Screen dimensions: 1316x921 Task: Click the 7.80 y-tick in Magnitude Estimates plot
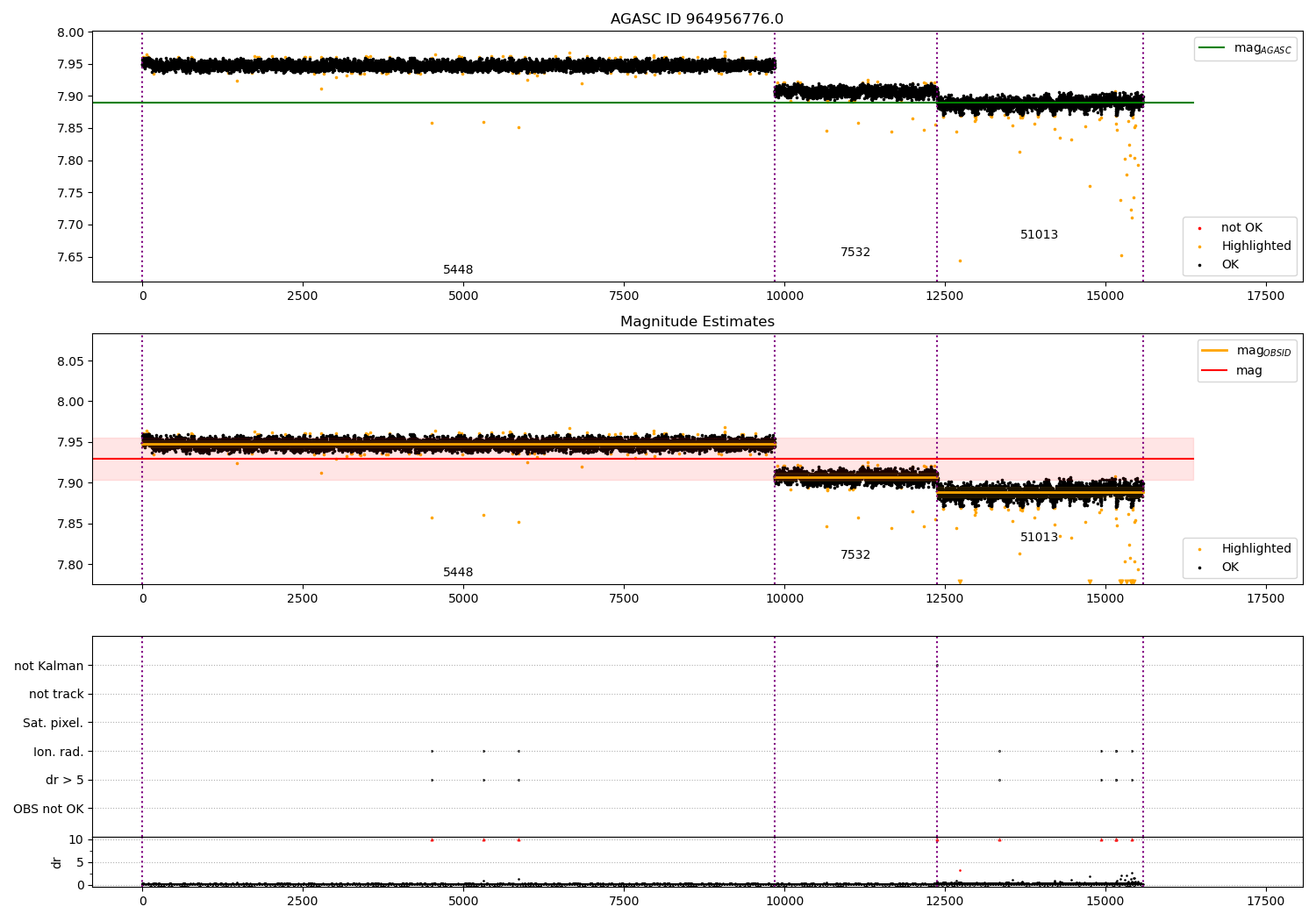70,564
